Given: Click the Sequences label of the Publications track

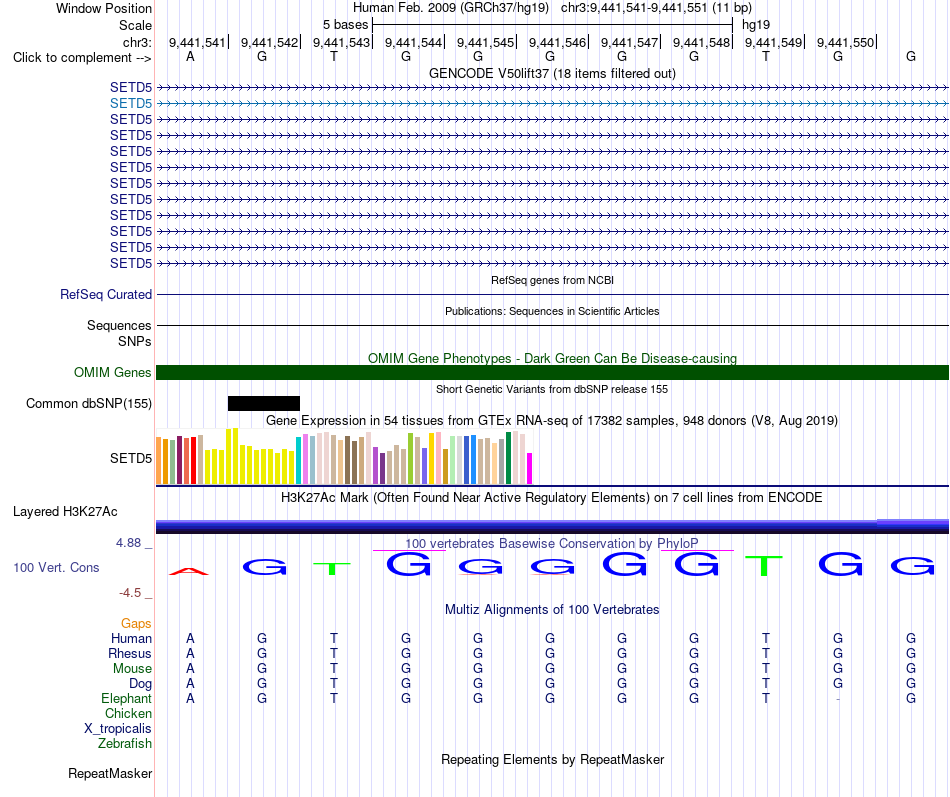Looking at the screenshot, I should tap(119, 325).
